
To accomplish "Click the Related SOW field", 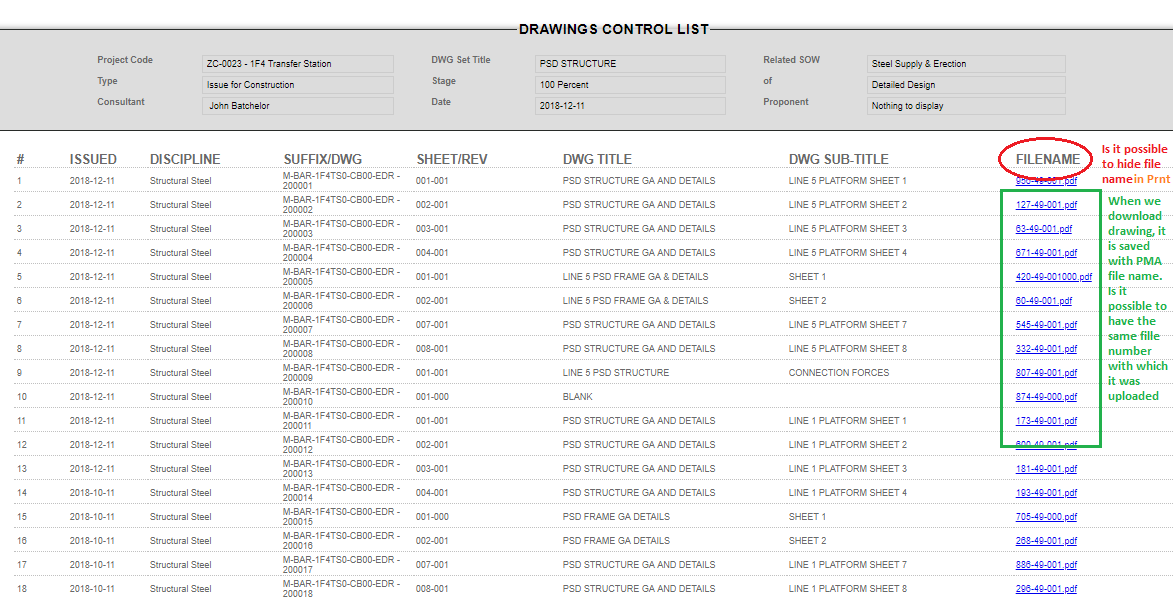I will [965, 64].
